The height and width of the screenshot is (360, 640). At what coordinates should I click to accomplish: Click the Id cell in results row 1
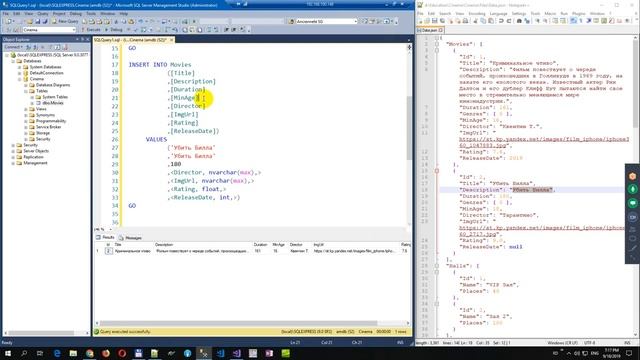108,251
